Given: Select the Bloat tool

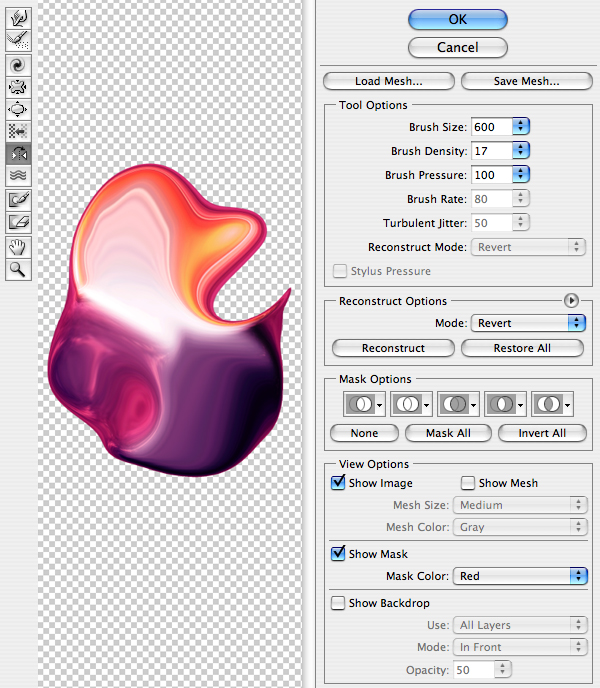Looking at the screenshot, I should 18,109.
